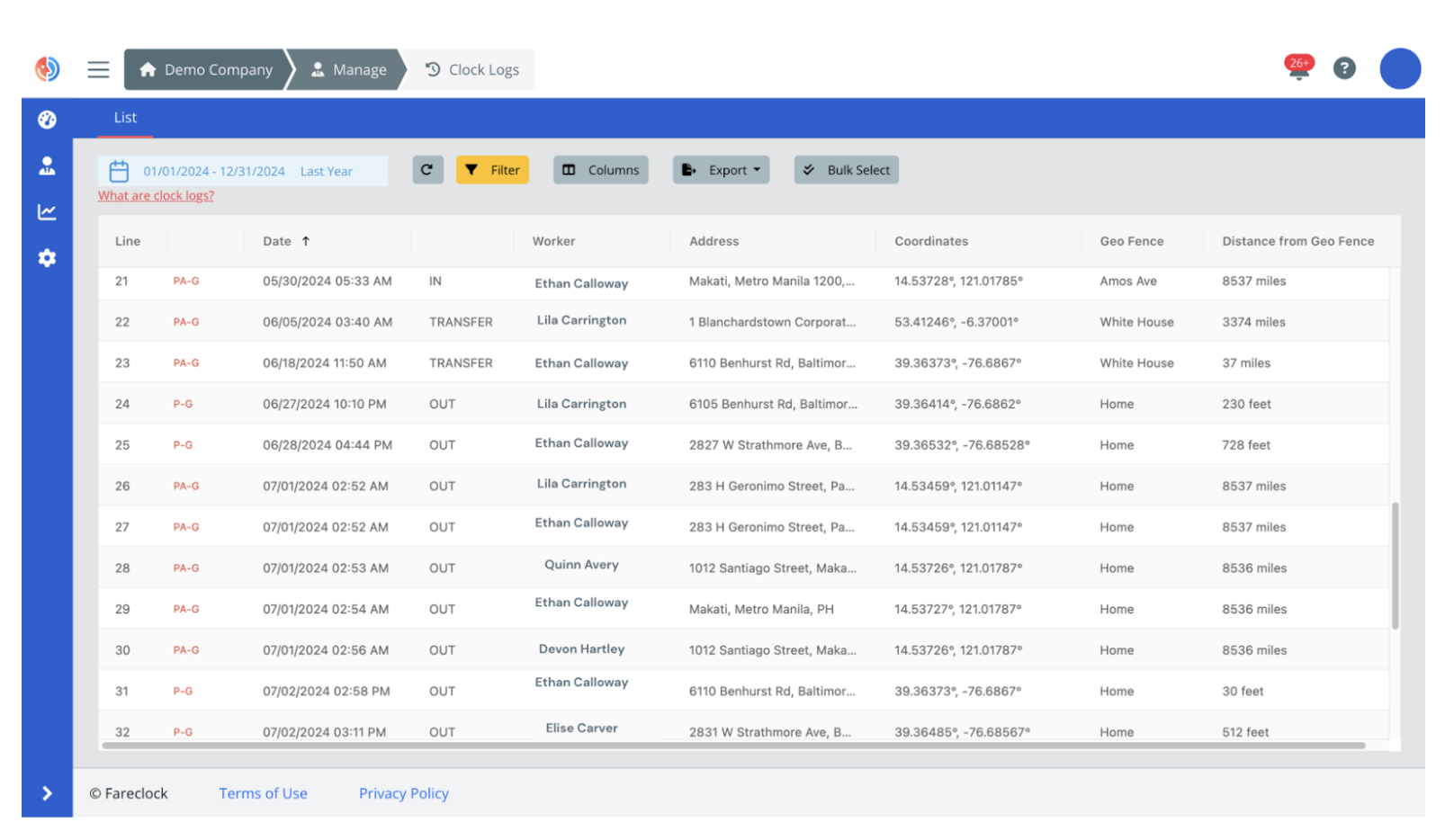Viewport: 1445px width, 840px height.
Task: Select the workers person icon in sidebar
Action: (x=47, y=166)
